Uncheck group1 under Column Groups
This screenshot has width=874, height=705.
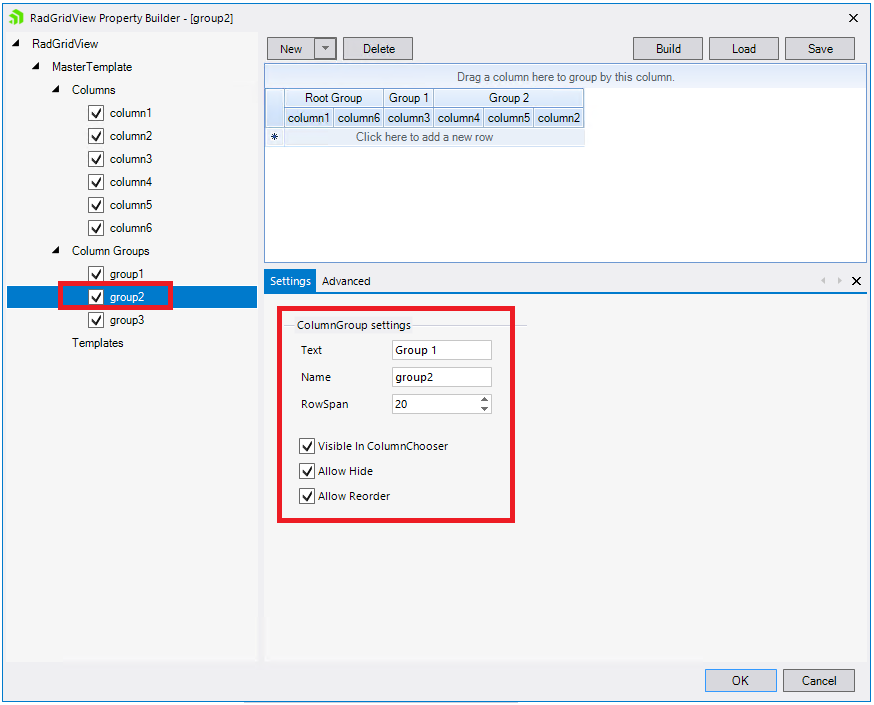[x=95, y=273]
